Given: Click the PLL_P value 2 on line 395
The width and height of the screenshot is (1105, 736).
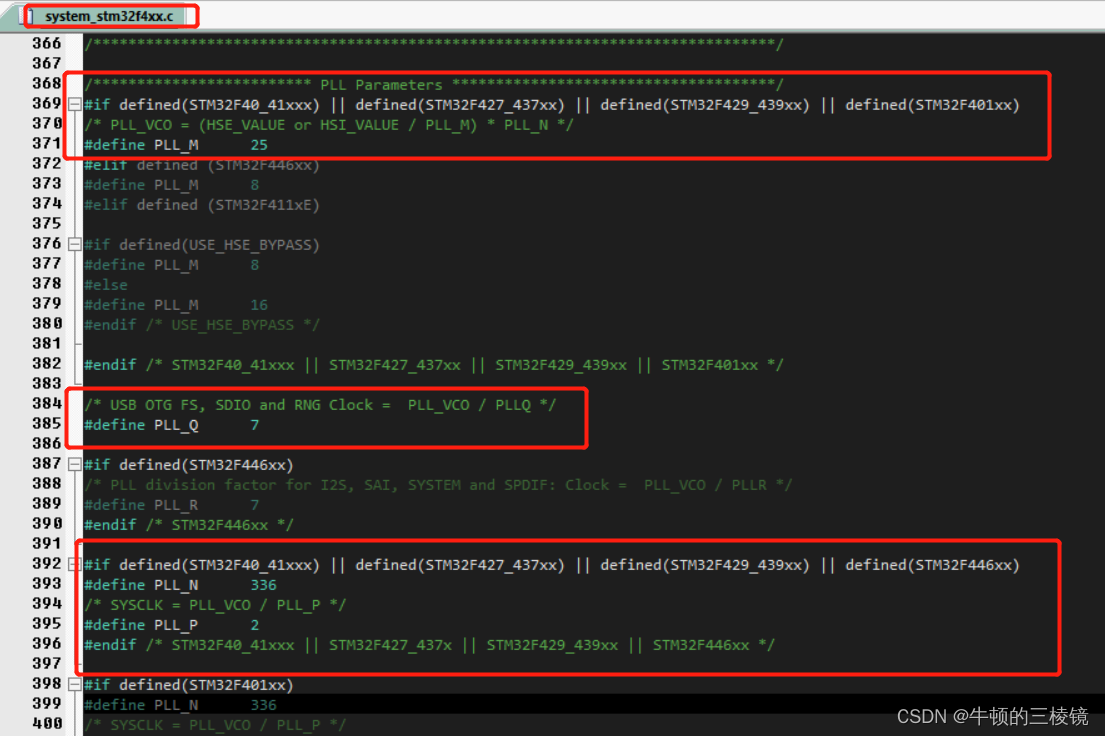Looking at the screenshot, I should [254, 625].
